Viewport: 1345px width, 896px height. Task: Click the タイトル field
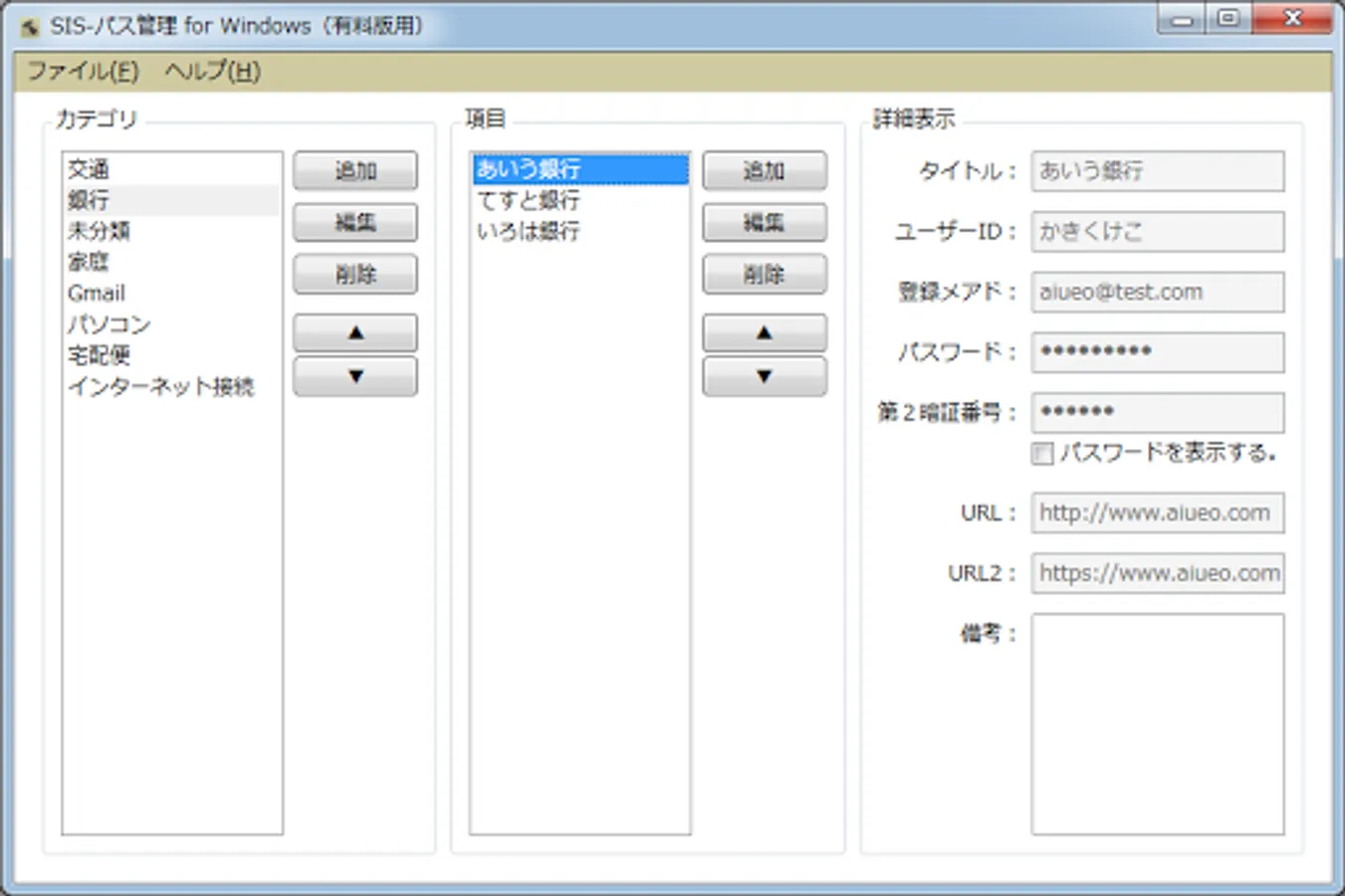click(x=1158, y=171)
